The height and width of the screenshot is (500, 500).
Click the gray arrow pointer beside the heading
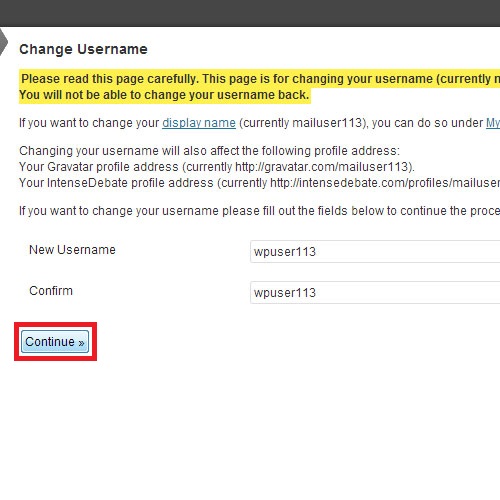[x=3, y=42]
